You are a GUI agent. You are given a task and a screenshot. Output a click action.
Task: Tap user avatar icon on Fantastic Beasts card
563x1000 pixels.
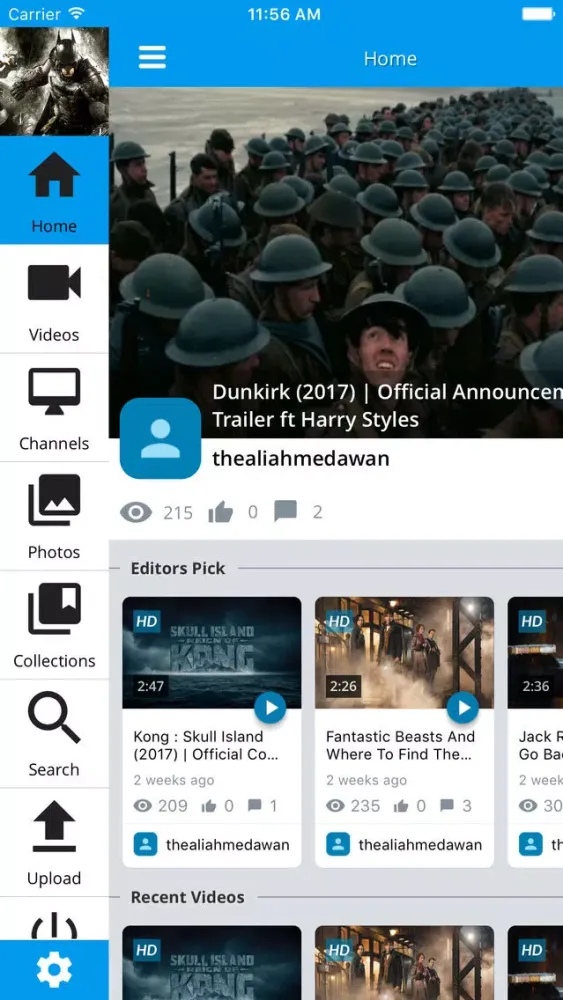point(338,844)
